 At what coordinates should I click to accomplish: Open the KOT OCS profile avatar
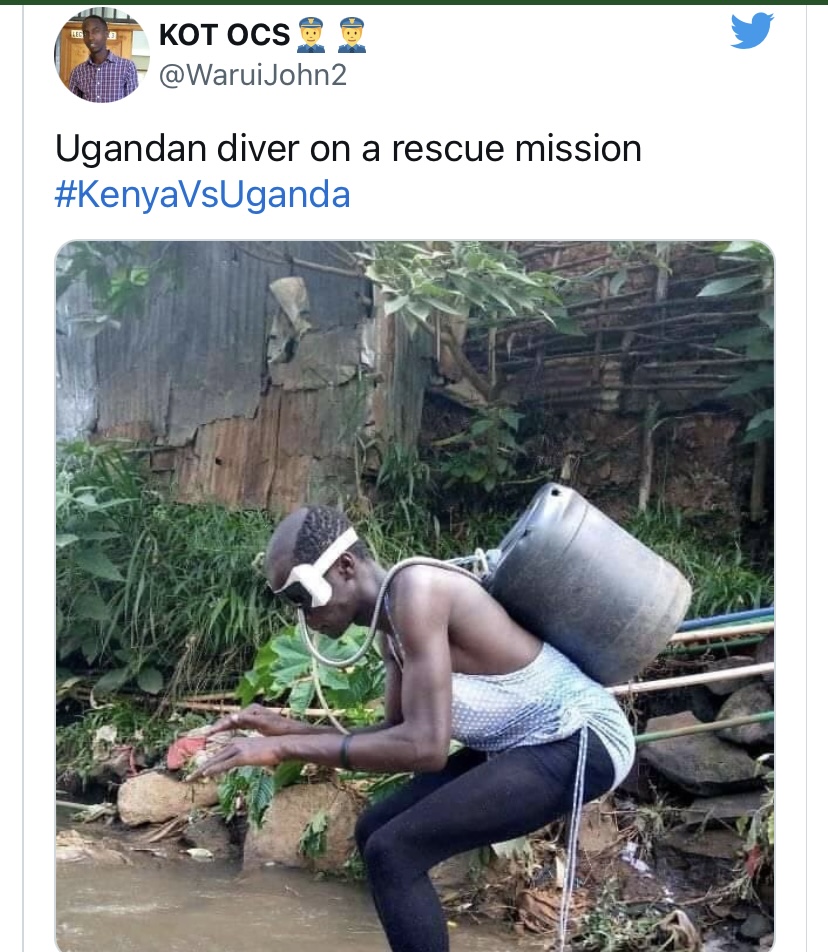101,55
